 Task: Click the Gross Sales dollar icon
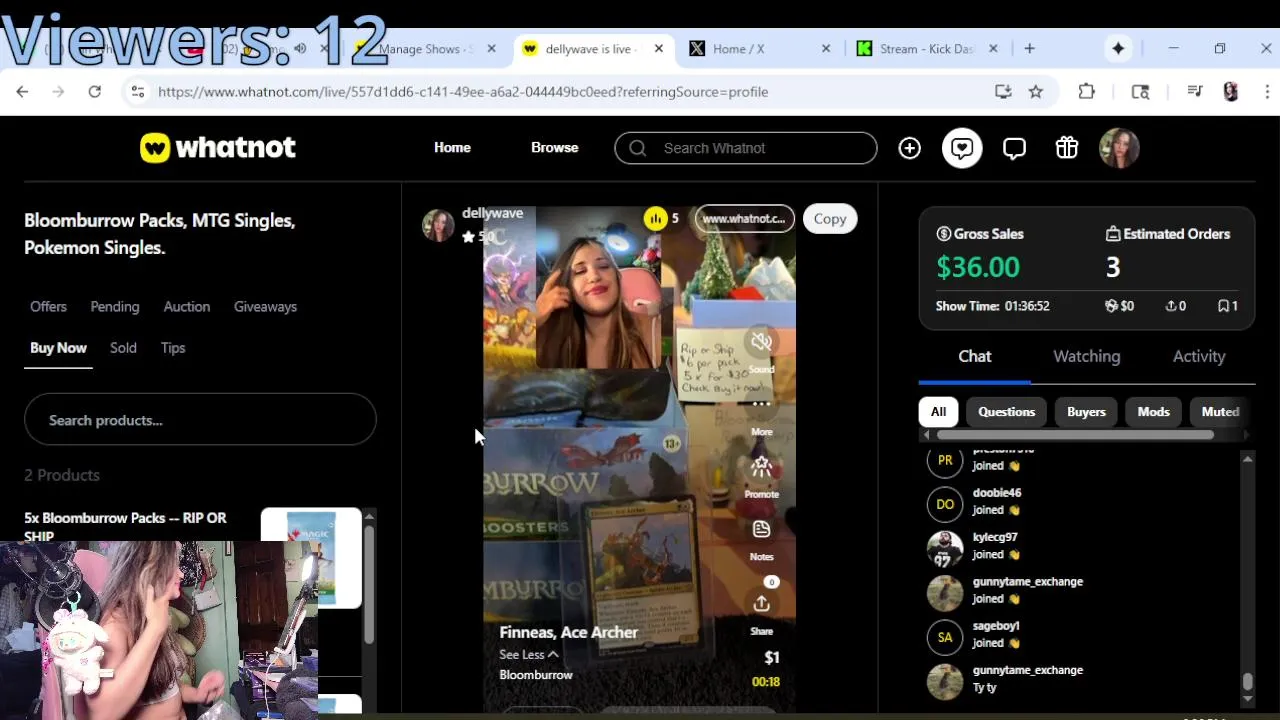coord(943,234)
